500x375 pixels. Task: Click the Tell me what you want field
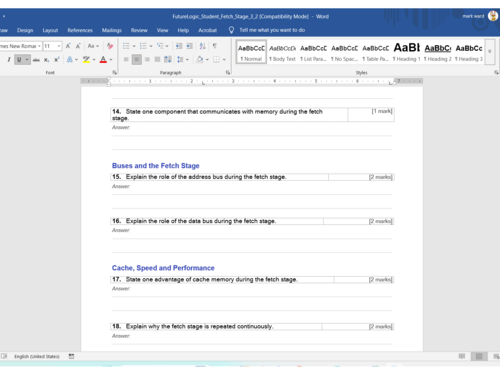pos(272,30)
